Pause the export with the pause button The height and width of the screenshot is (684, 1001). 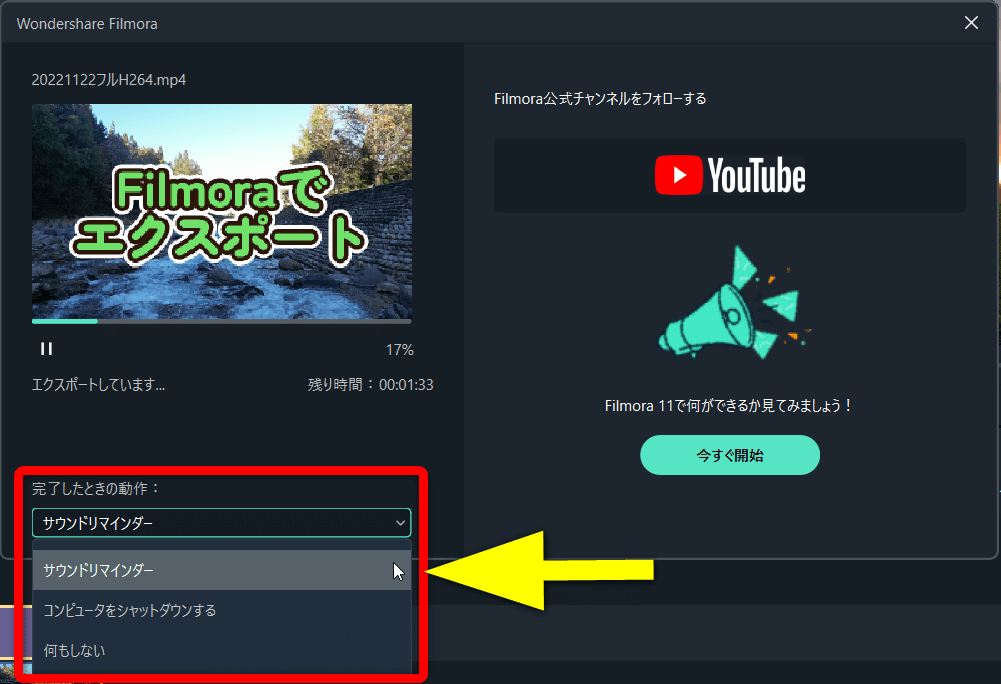pyautogui.click(x=47, y=349)
